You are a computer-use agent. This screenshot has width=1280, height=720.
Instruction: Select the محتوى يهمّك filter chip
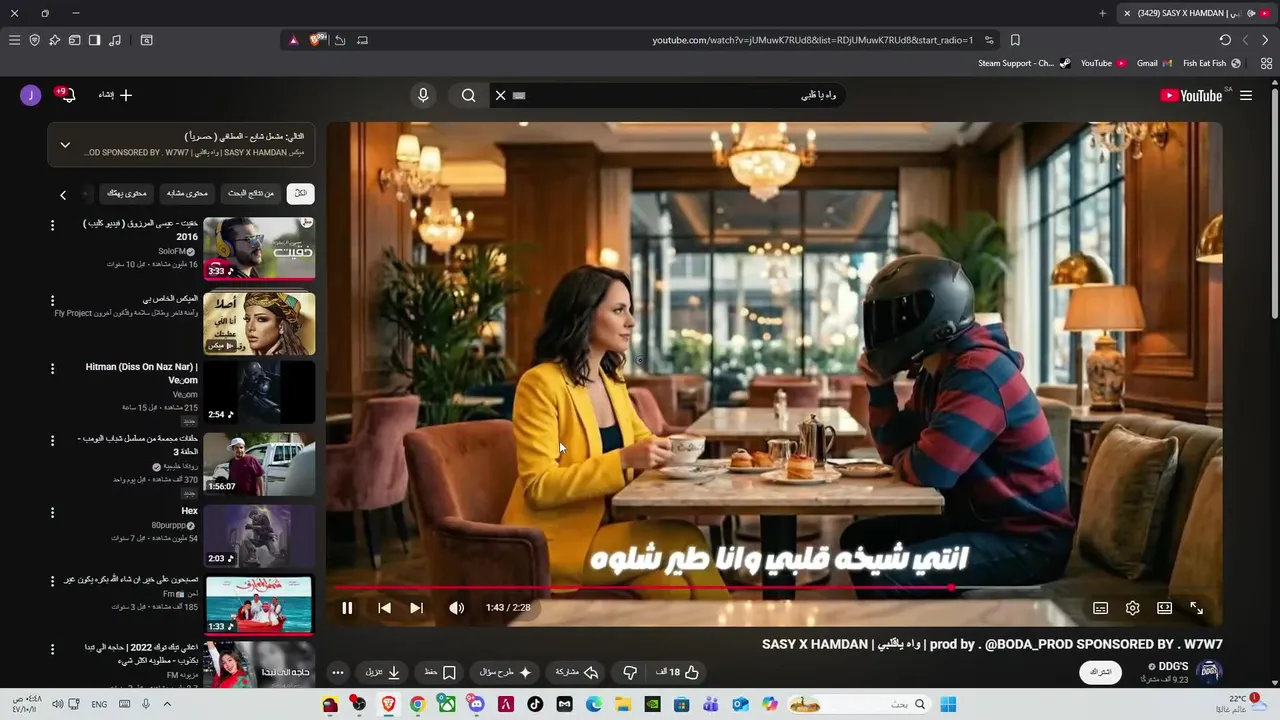tap(127, 193)
